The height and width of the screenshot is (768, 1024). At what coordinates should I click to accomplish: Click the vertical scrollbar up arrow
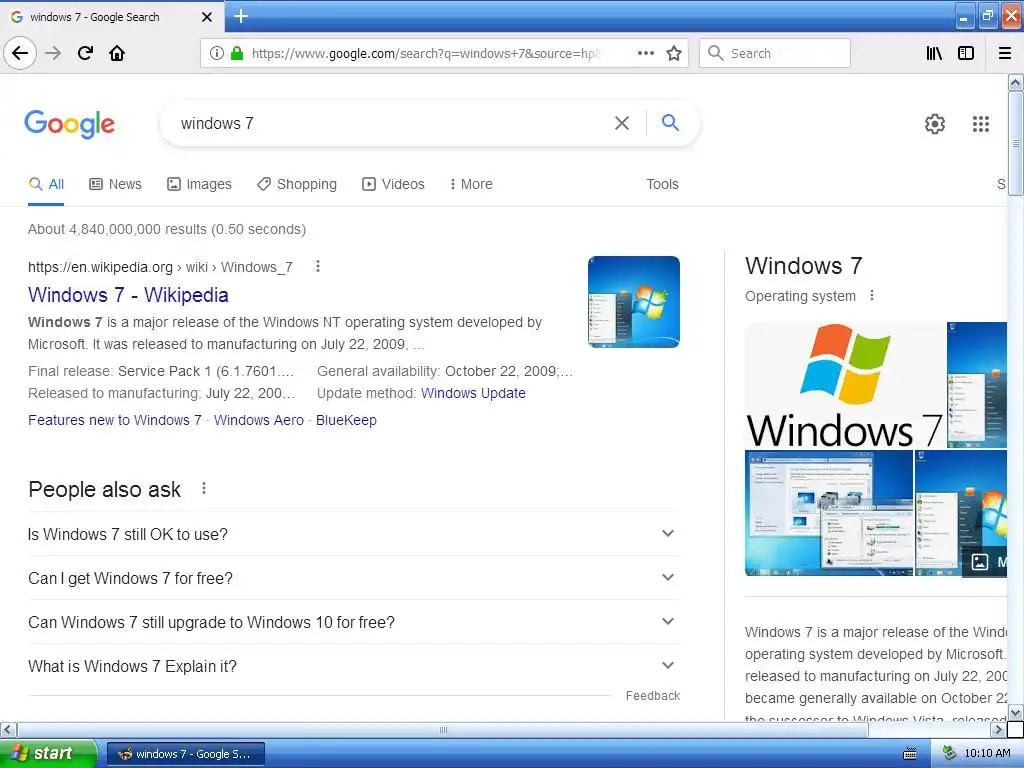pyautogui.click(x=1015, y=82)
